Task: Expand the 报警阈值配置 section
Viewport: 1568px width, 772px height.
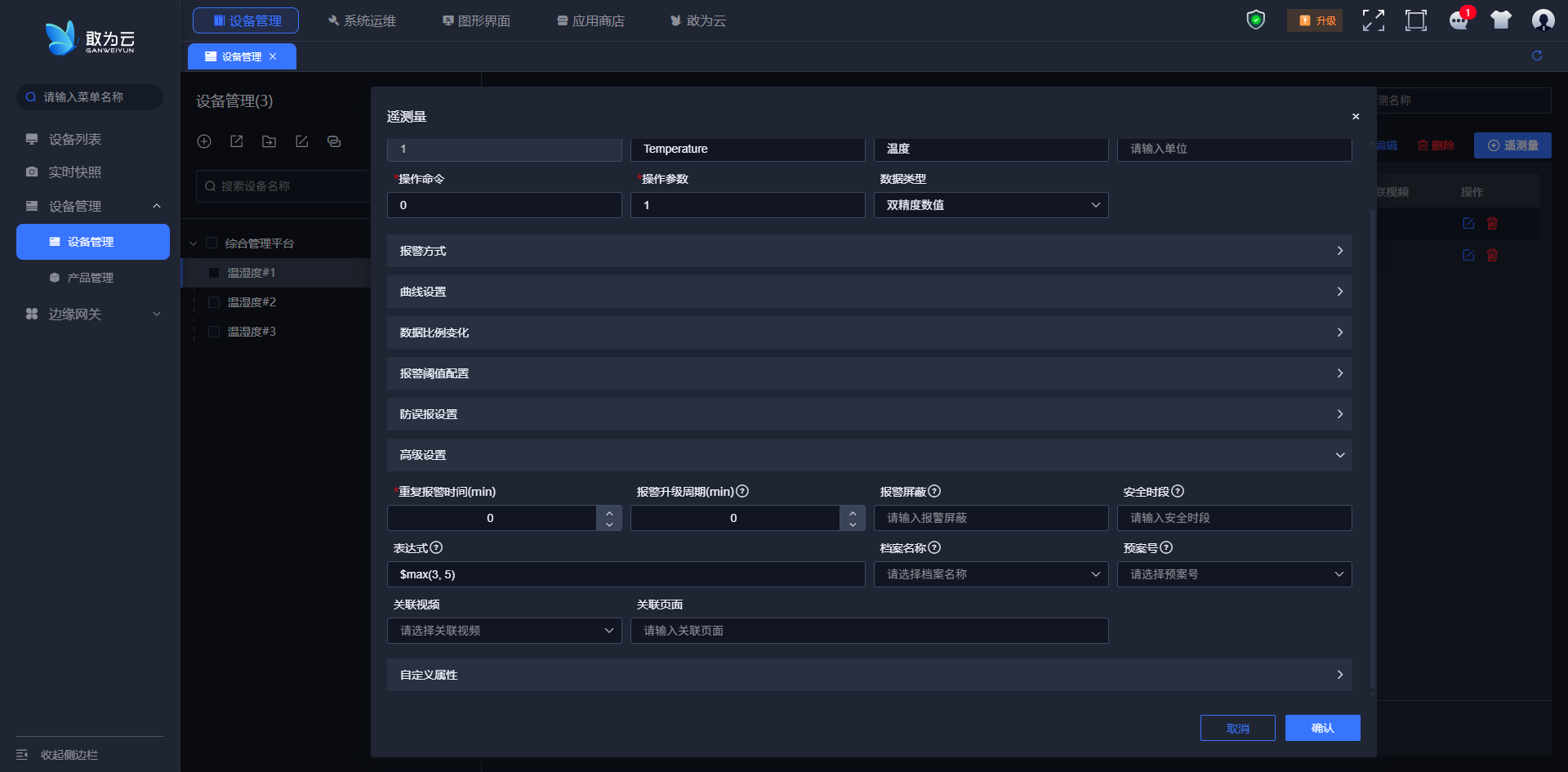Action: [869, 373]
